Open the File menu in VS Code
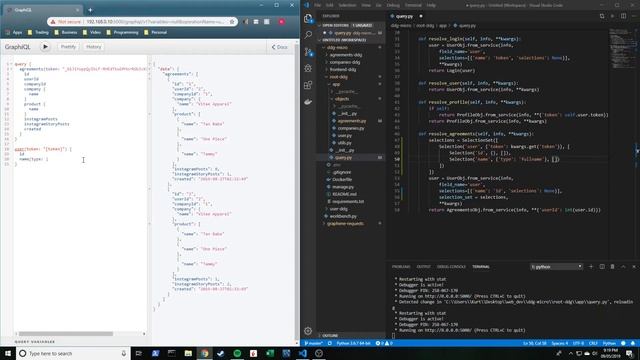The image size is (640, 360). click(318, 5)
